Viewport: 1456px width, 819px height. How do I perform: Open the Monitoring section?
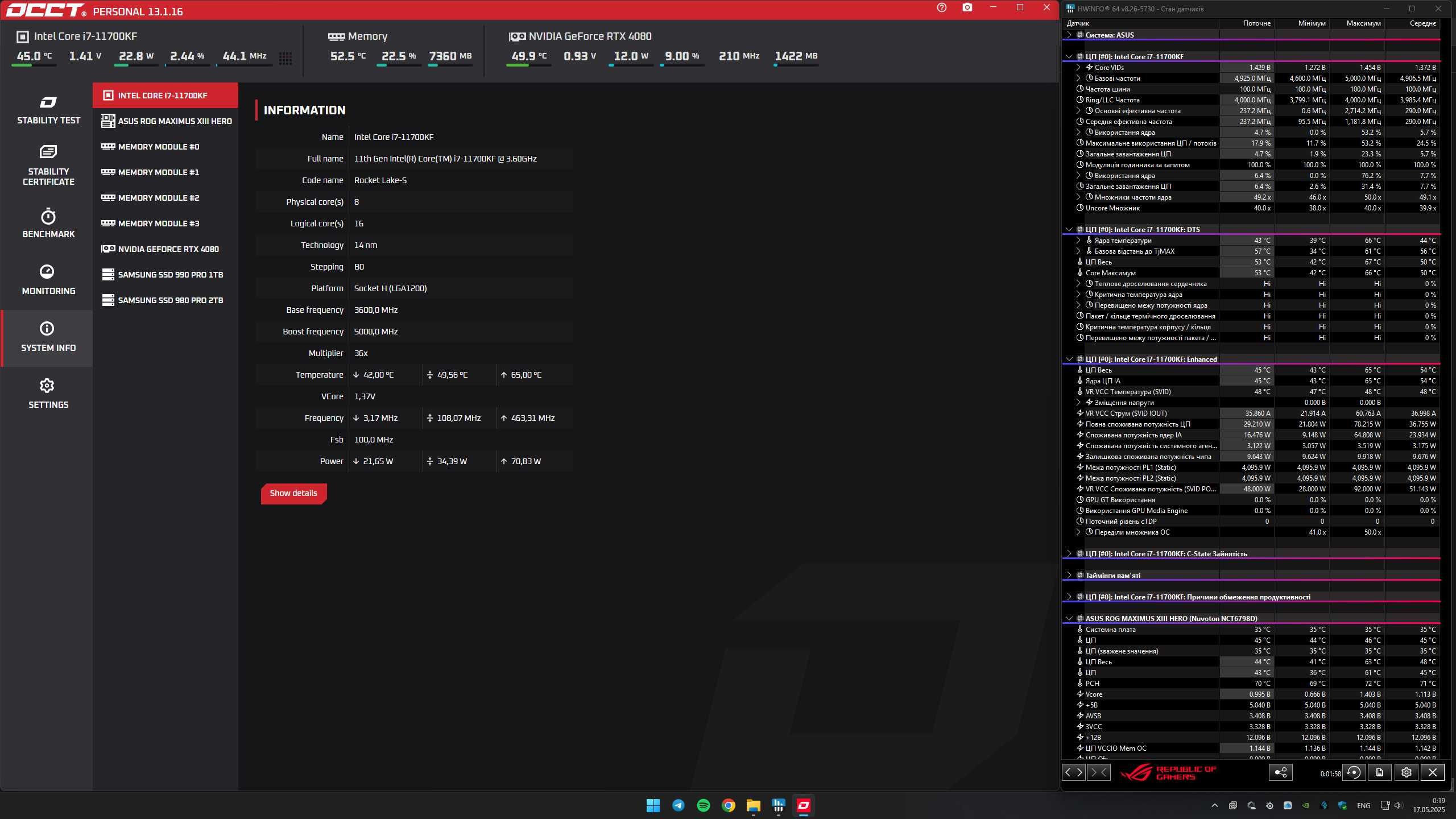(x=48, y=280)
